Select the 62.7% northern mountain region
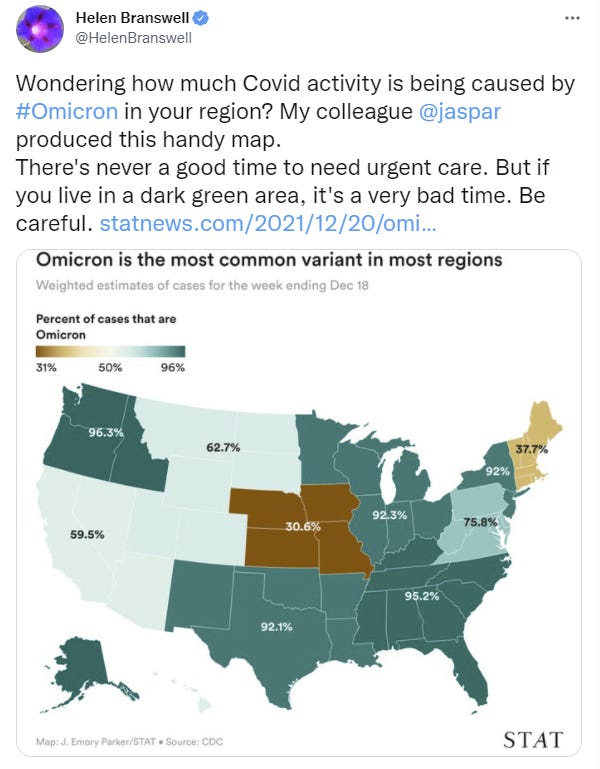 point(222,448)
